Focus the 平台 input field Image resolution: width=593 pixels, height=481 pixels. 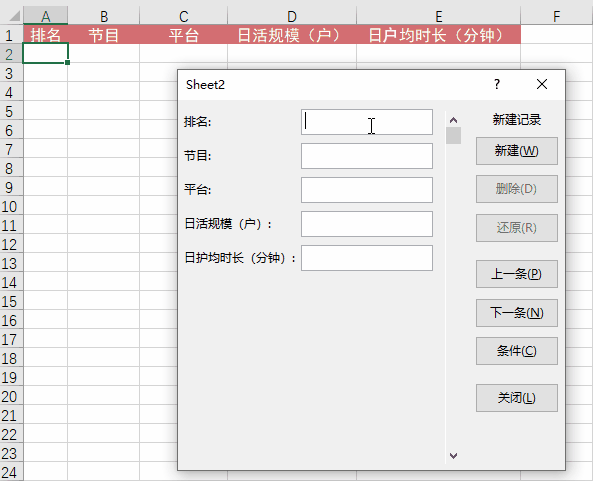pyautogui.click(x=367, y=190)
